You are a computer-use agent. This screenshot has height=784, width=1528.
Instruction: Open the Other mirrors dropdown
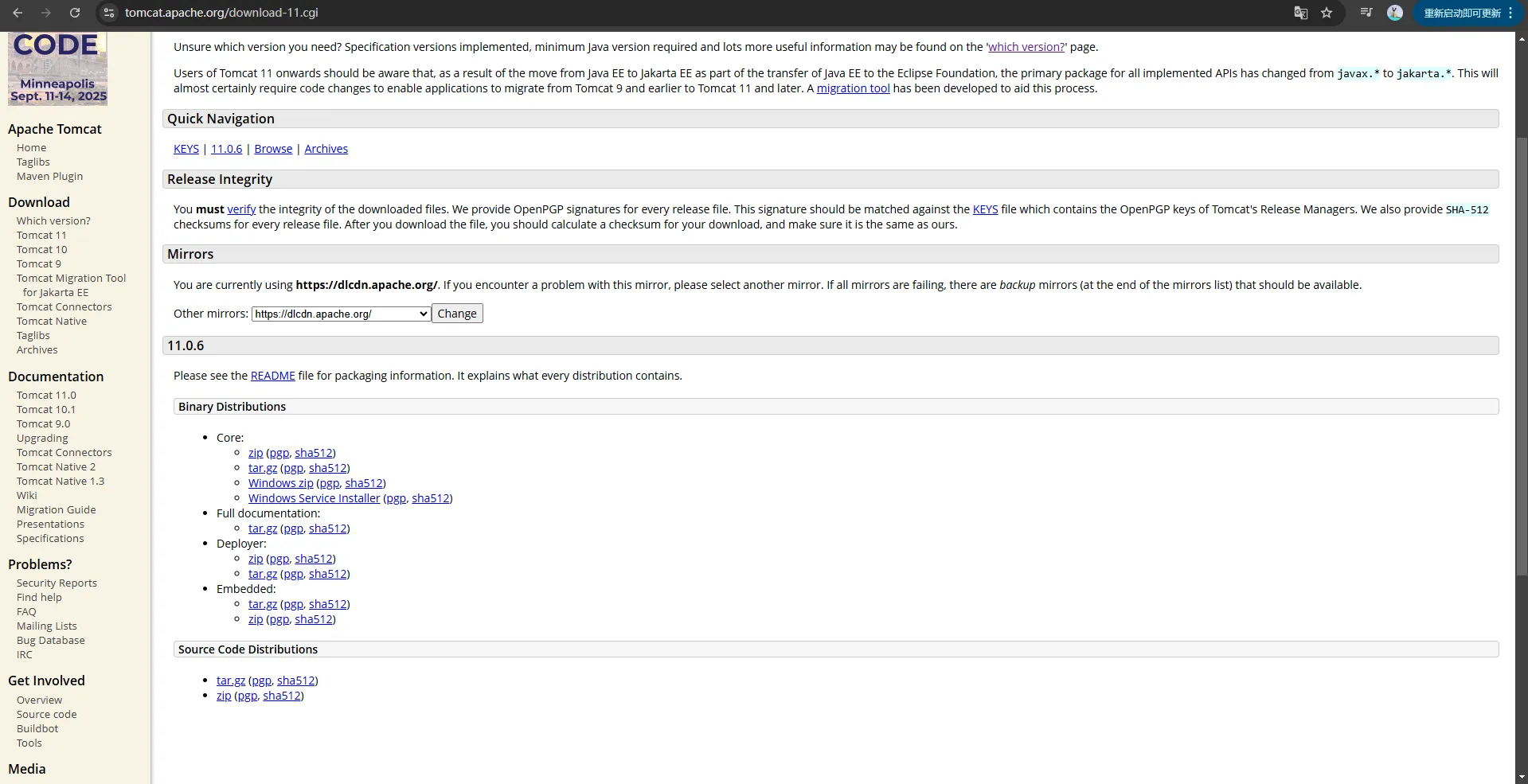click(342, 314)
